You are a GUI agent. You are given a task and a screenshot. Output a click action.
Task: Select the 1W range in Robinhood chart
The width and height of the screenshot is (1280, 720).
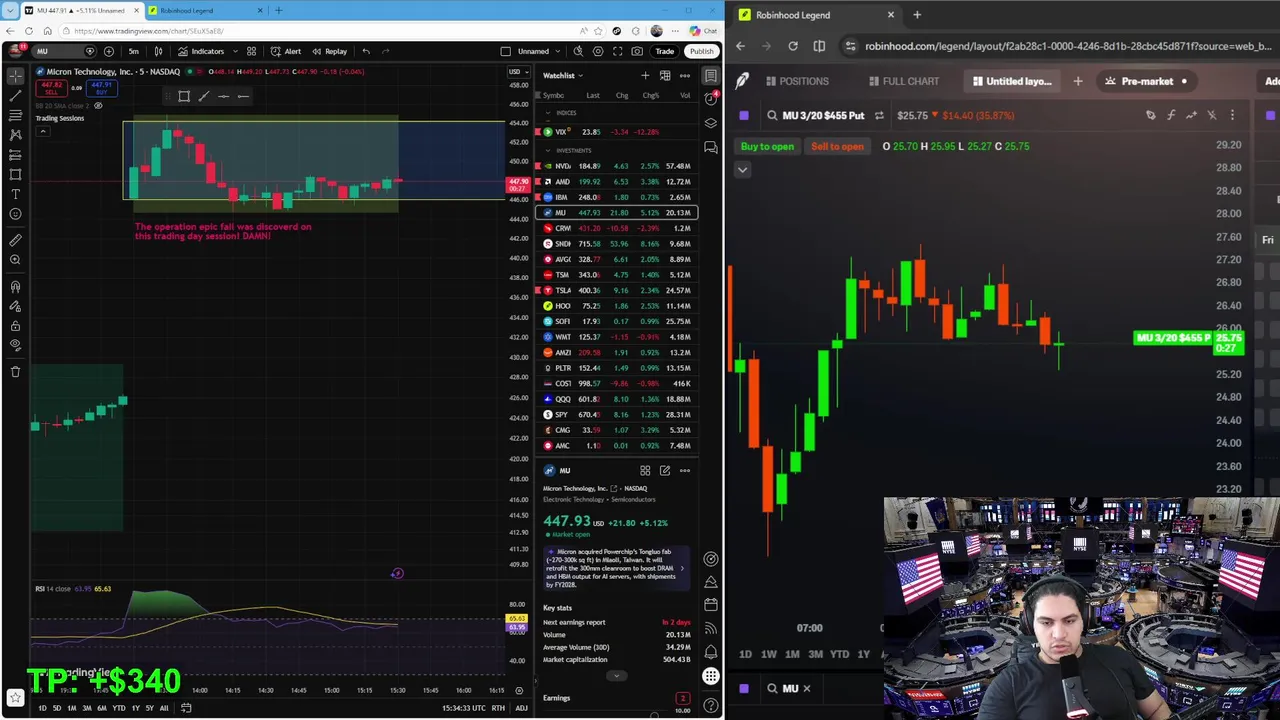tap(769, 654)
